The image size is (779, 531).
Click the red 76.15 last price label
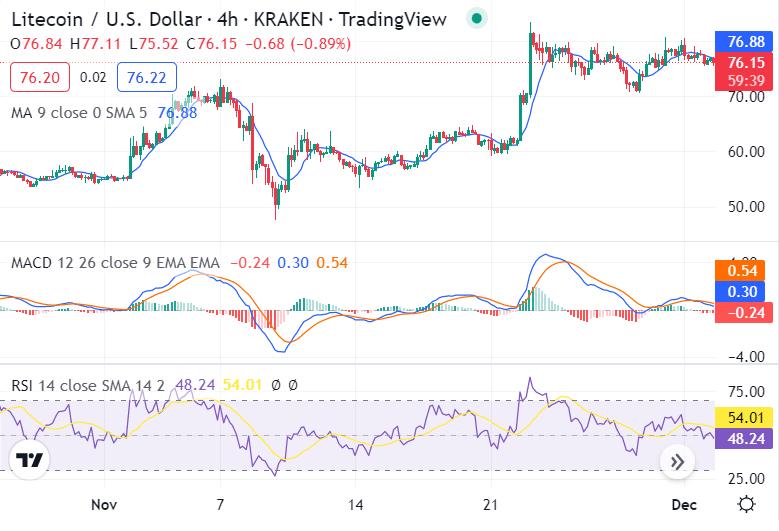click(746, 62)
